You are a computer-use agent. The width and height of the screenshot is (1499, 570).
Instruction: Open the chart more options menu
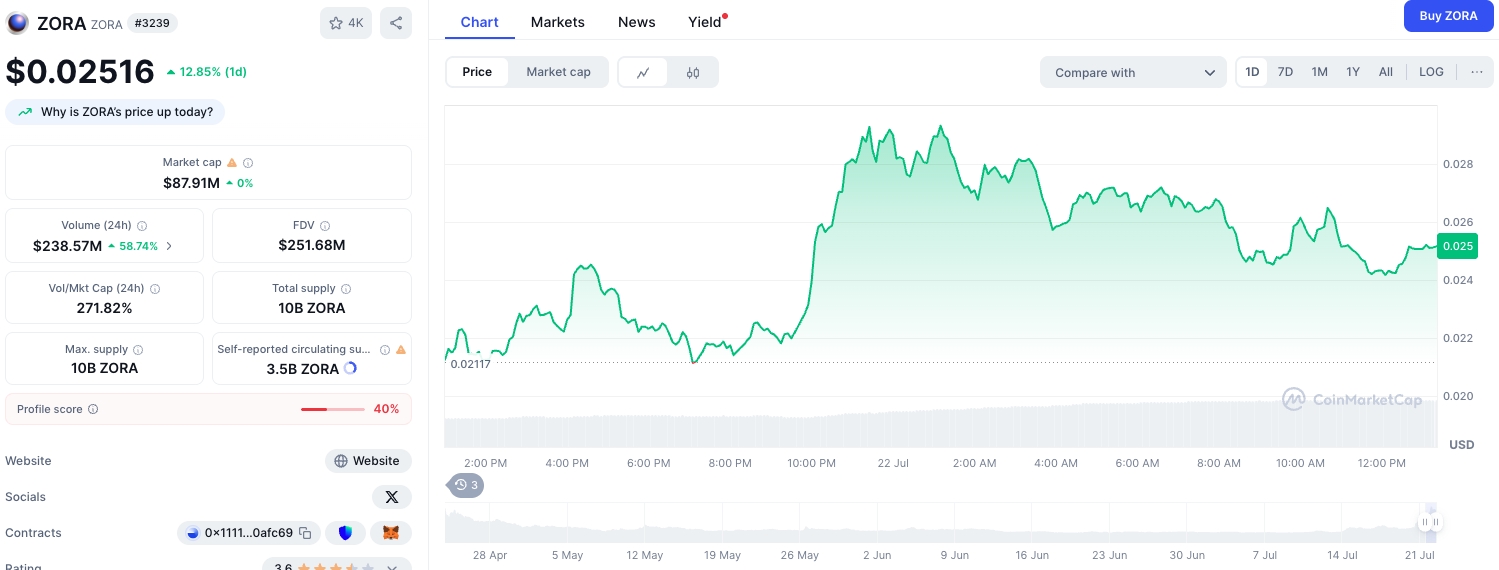[x=1476, y=72]
